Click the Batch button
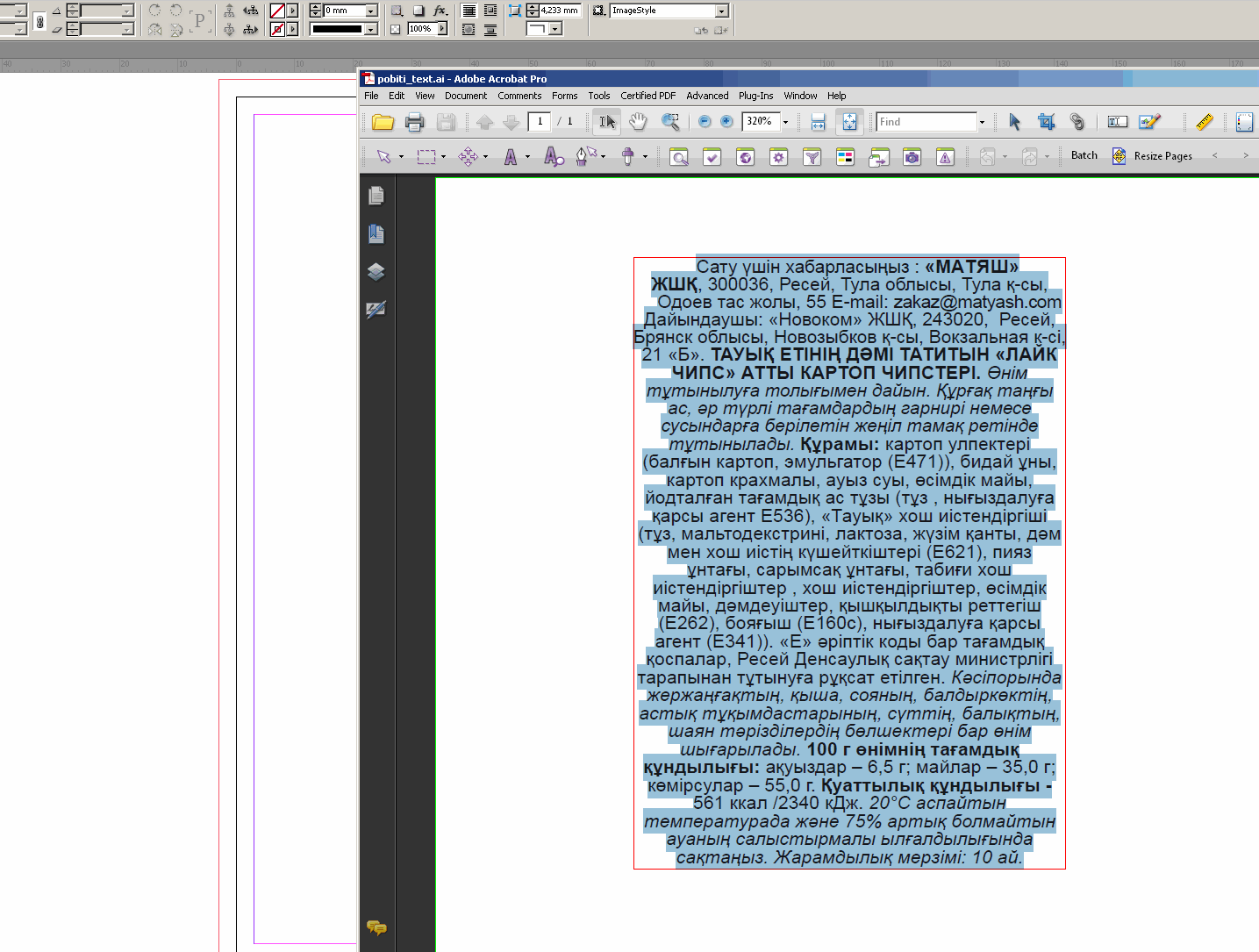 pos(1084,155)
